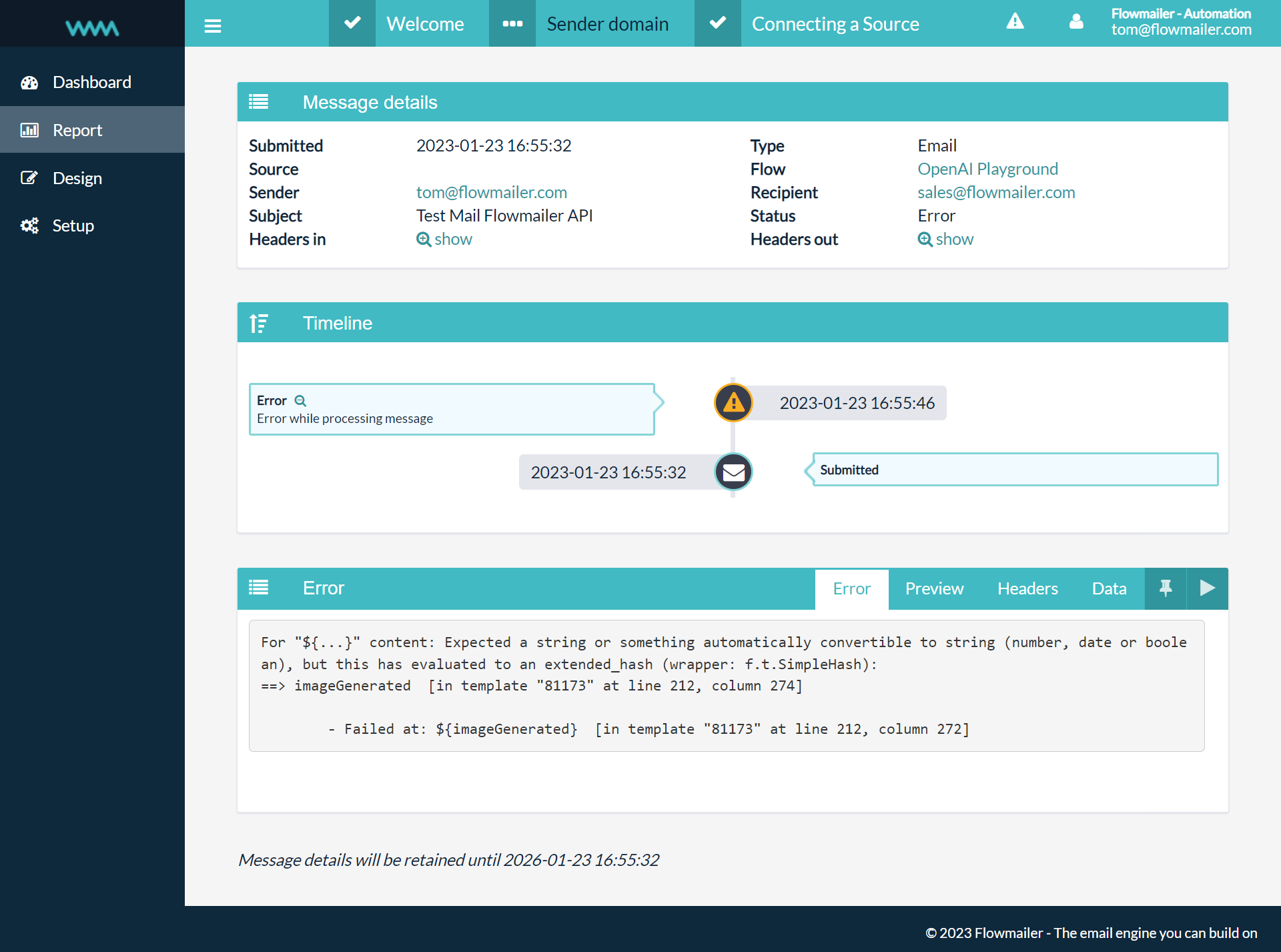Click the Connecting a Source checkmark icon
The width and height of the screenshot is (1281, 952).
(718, 23)
